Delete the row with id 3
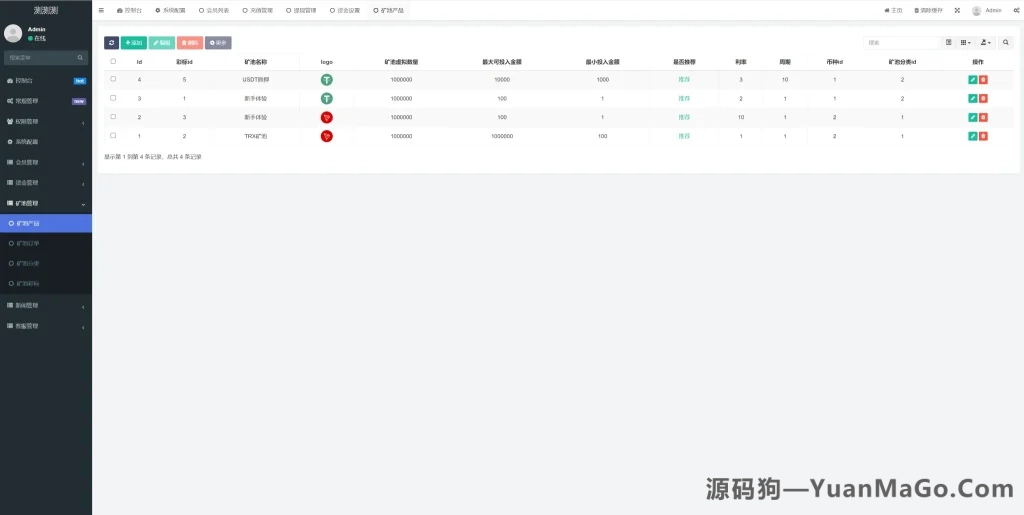This screenshot has height=515, width=1024. (984, 99)
